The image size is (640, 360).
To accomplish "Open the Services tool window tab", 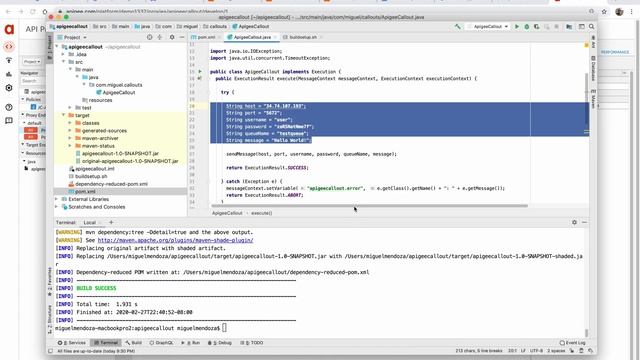I will coord(71,343).
